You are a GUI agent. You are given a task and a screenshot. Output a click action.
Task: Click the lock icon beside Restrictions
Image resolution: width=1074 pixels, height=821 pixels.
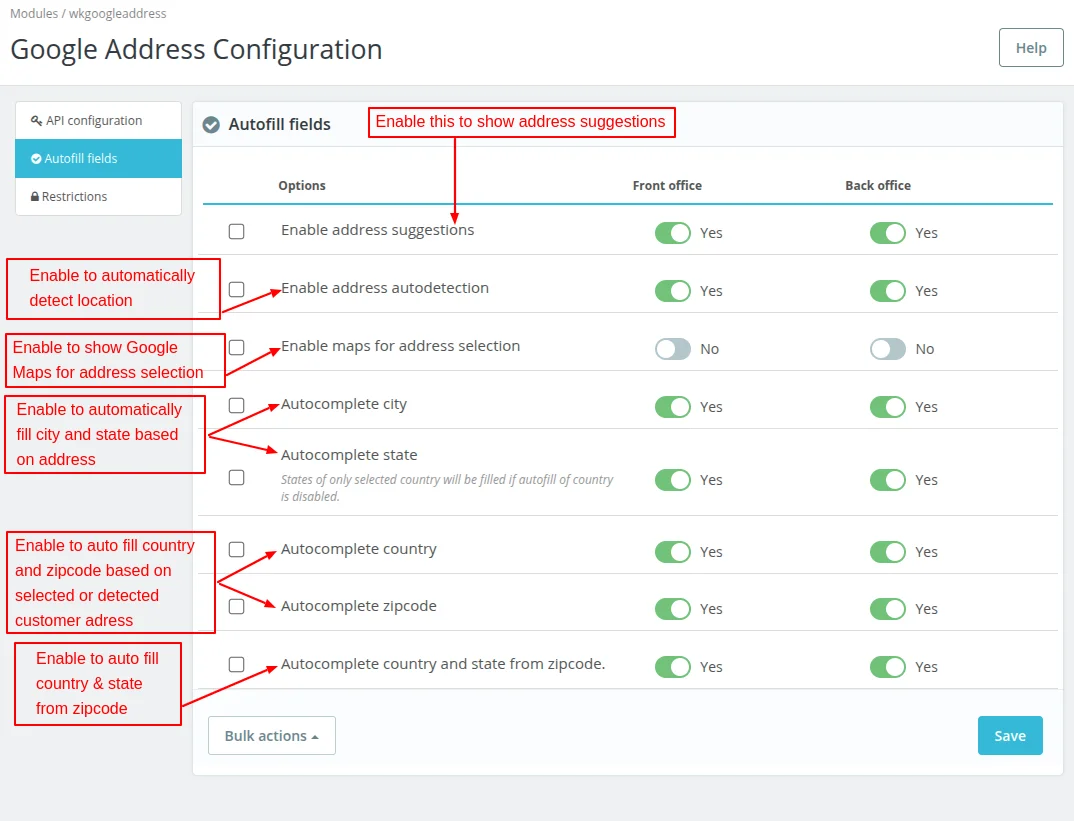click(x=35, y=197)
